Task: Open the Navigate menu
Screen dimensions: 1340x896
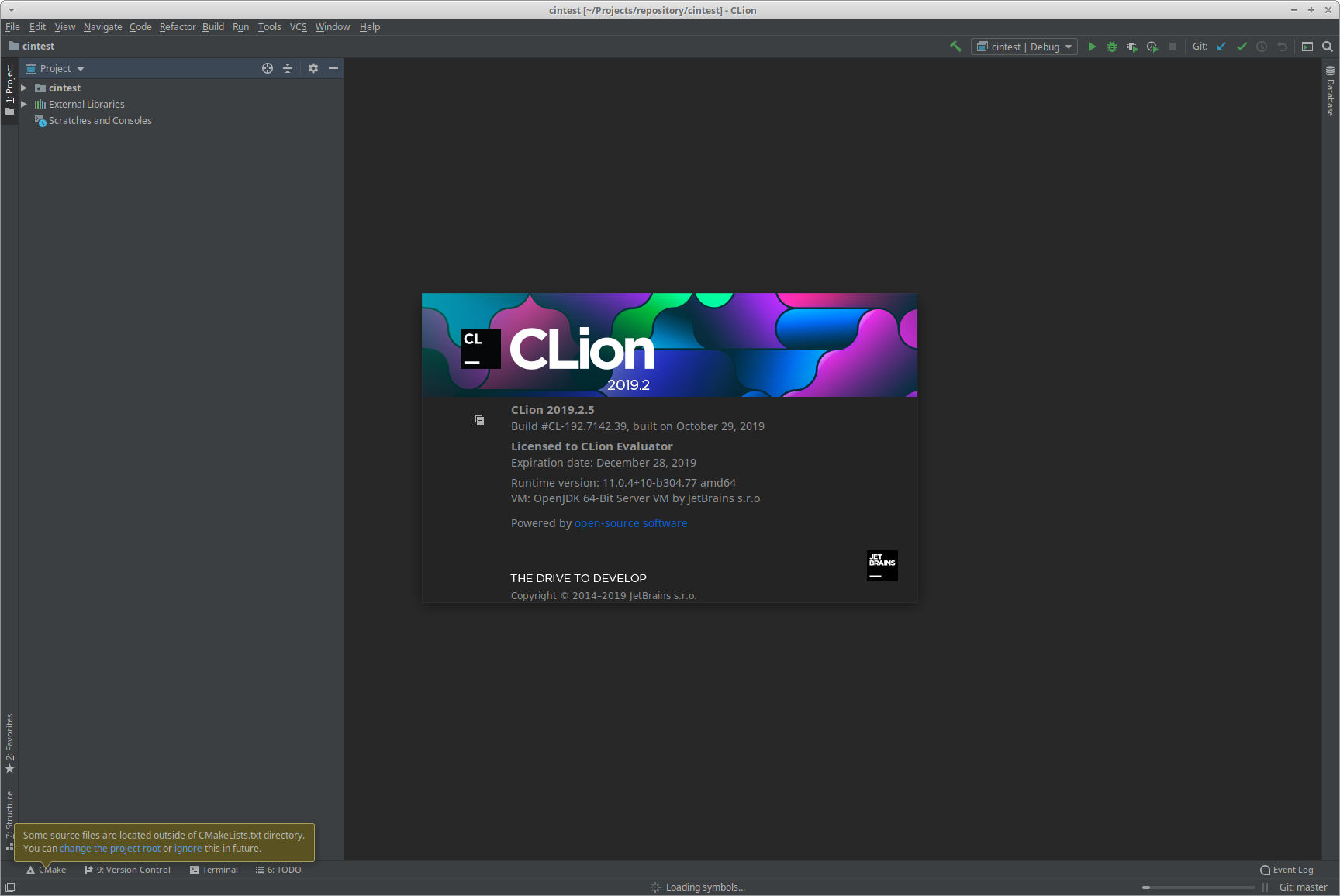Action: 103,27
